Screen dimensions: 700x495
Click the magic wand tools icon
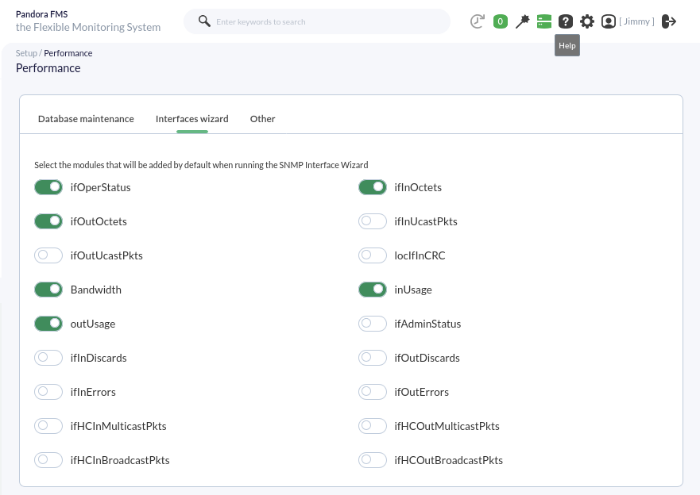coord(522,21)
